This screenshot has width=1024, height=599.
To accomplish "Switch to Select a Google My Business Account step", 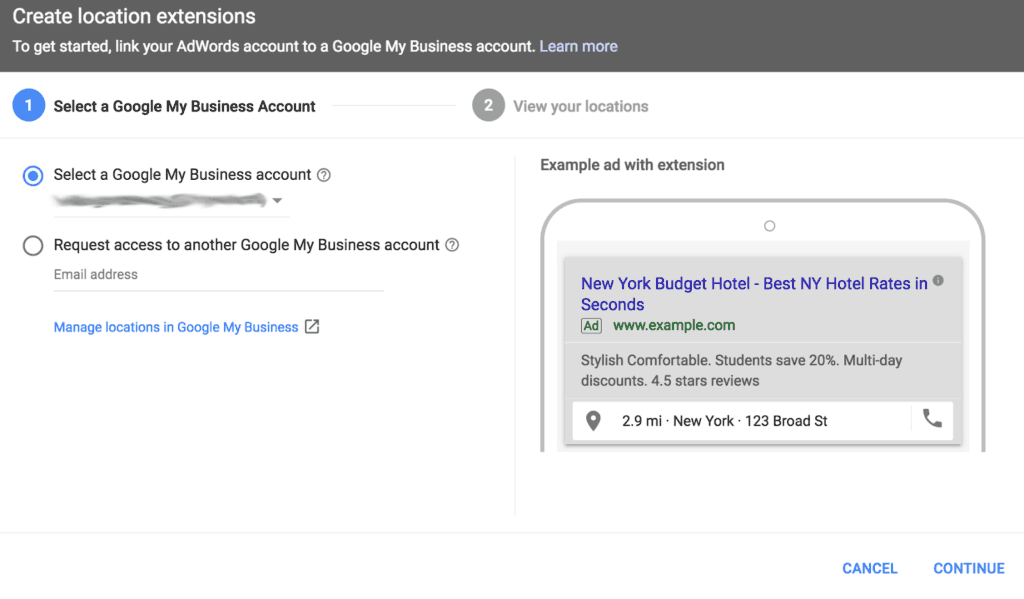I will pyautogui.click(x=184, y=106).
